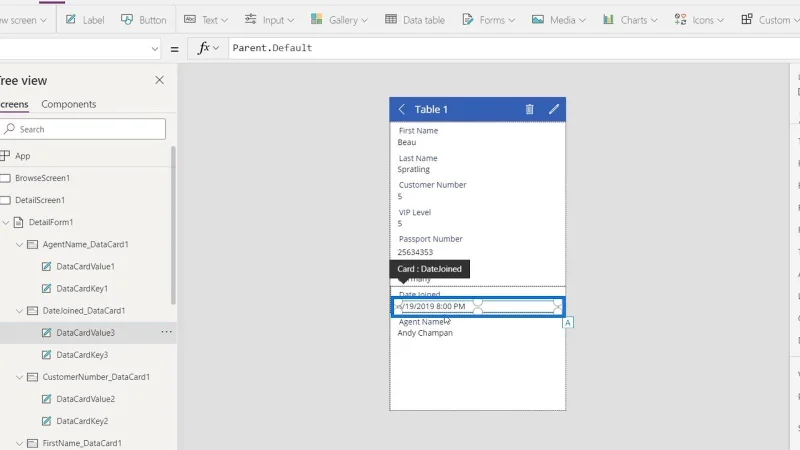
Task: Click the fx formula button
Action: [208, 48]
